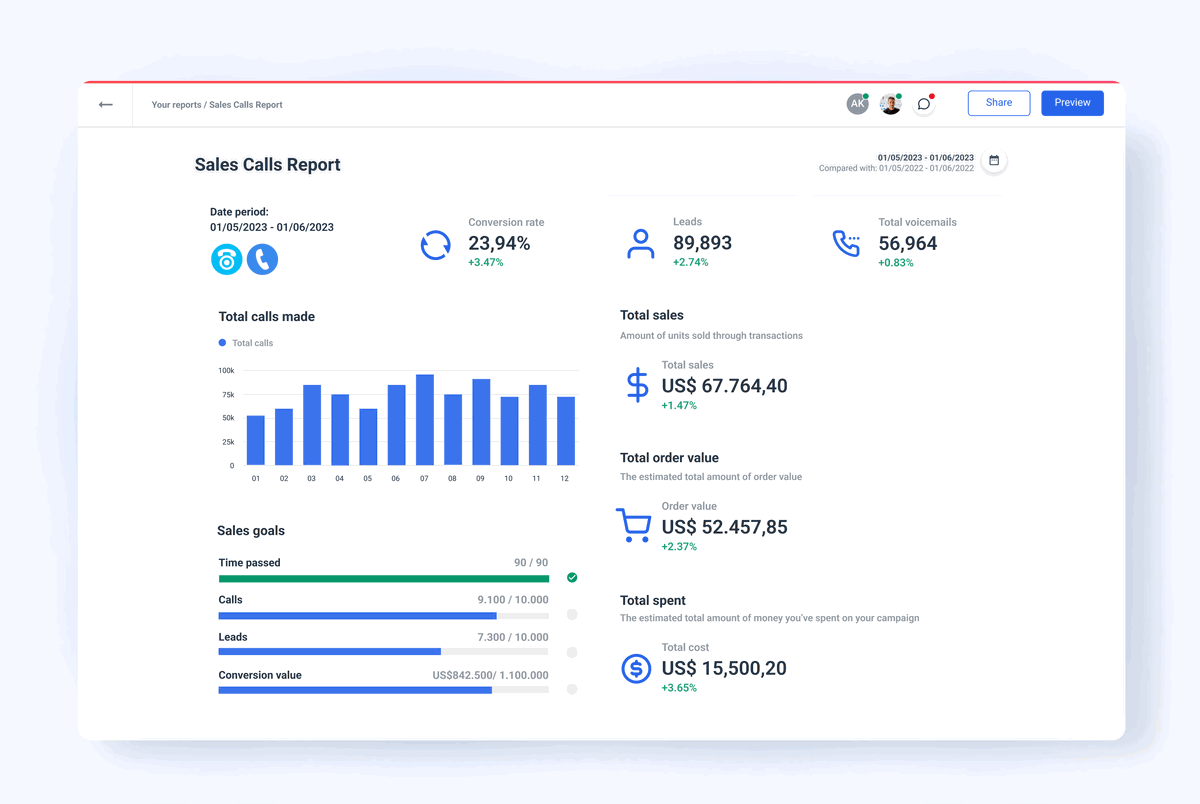The width and height of the screenshot is (1200, 804).
Task: Open the comments chat bubble with notification
Action: [x=923, y=104]
